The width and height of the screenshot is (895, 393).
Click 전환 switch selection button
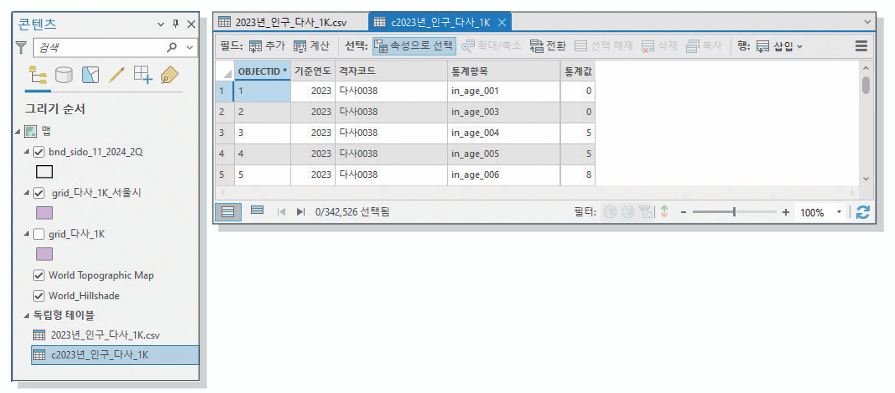[x=547, y=46]
